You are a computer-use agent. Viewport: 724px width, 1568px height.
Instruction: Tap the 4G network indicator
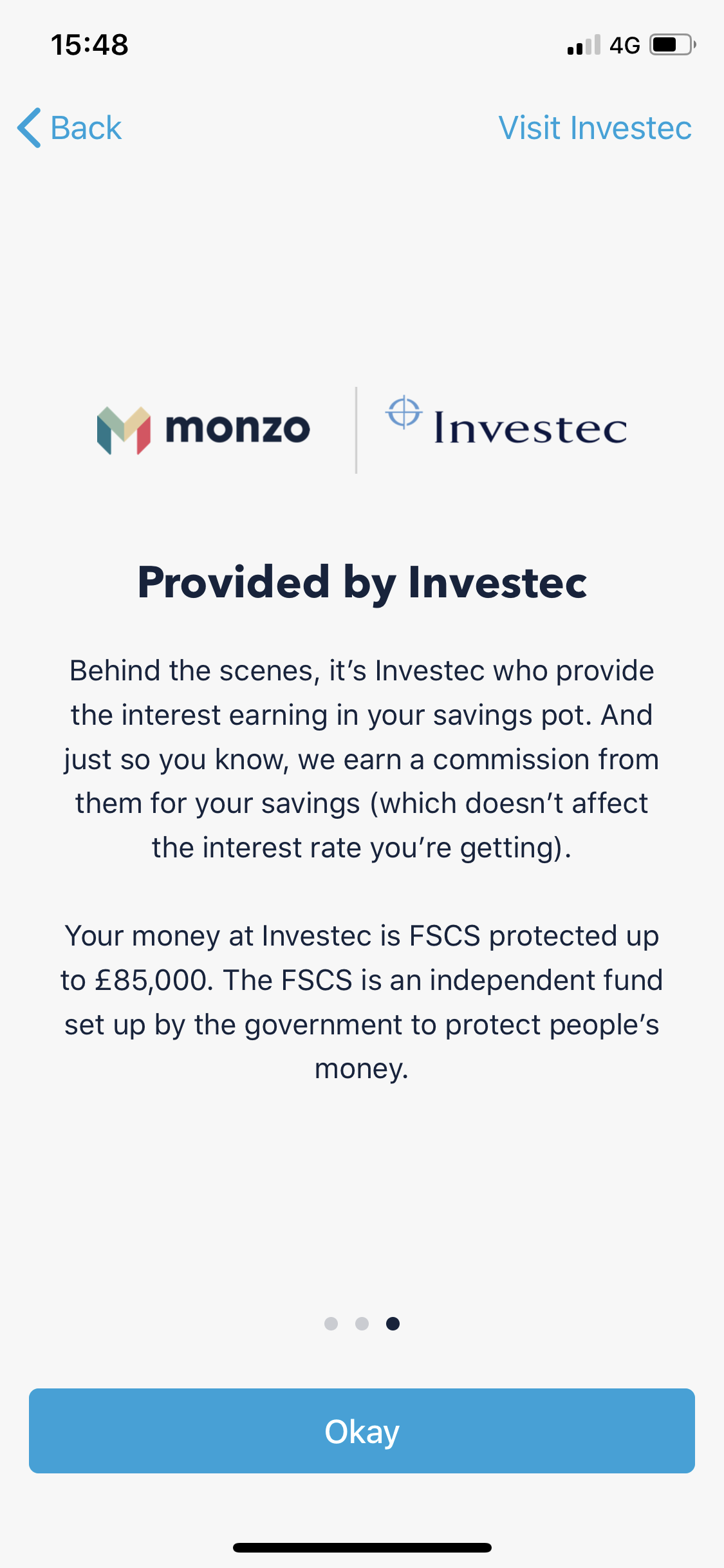point(625,46)
